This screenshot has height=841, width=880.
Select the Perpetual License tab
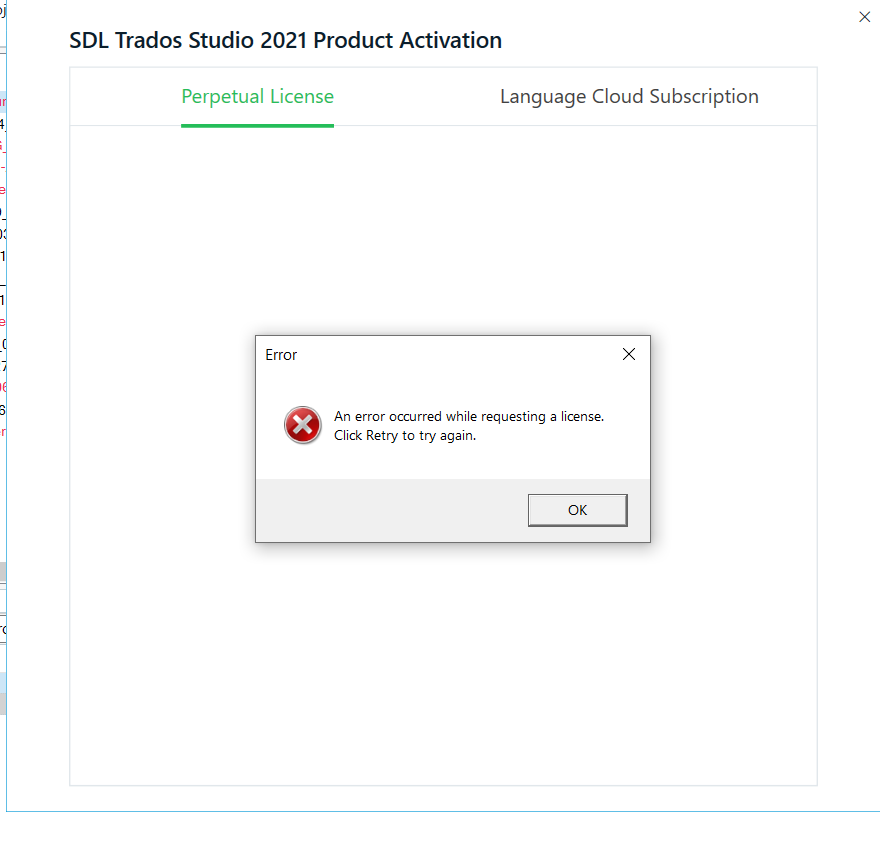[257, 96]
